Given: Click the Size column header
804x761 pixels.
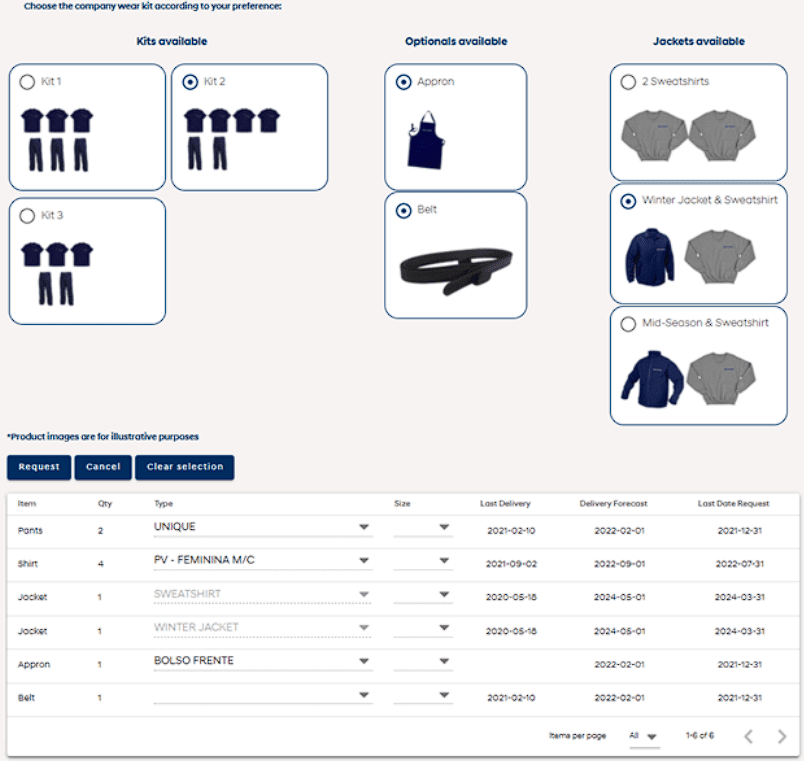Looking at the screenshot, I should point(402,504).
